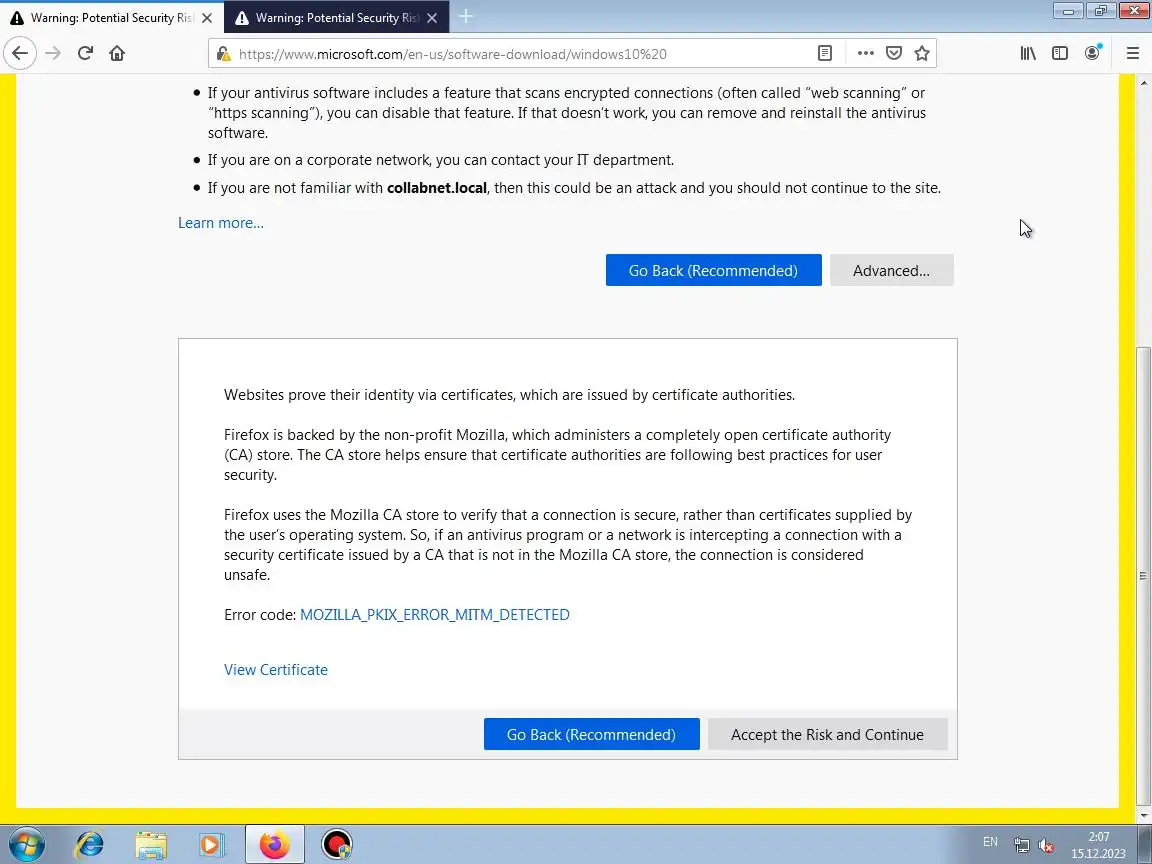
Task: Open MOZILLA_PKIX_ERROR_MITM_DETECTED error code link
Action: click(434, 615)
